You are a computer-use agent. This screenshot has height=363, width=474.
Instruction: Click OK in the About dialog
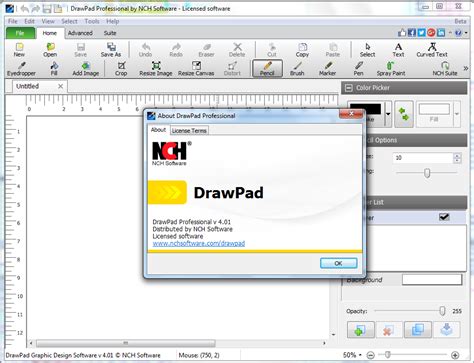338,263
